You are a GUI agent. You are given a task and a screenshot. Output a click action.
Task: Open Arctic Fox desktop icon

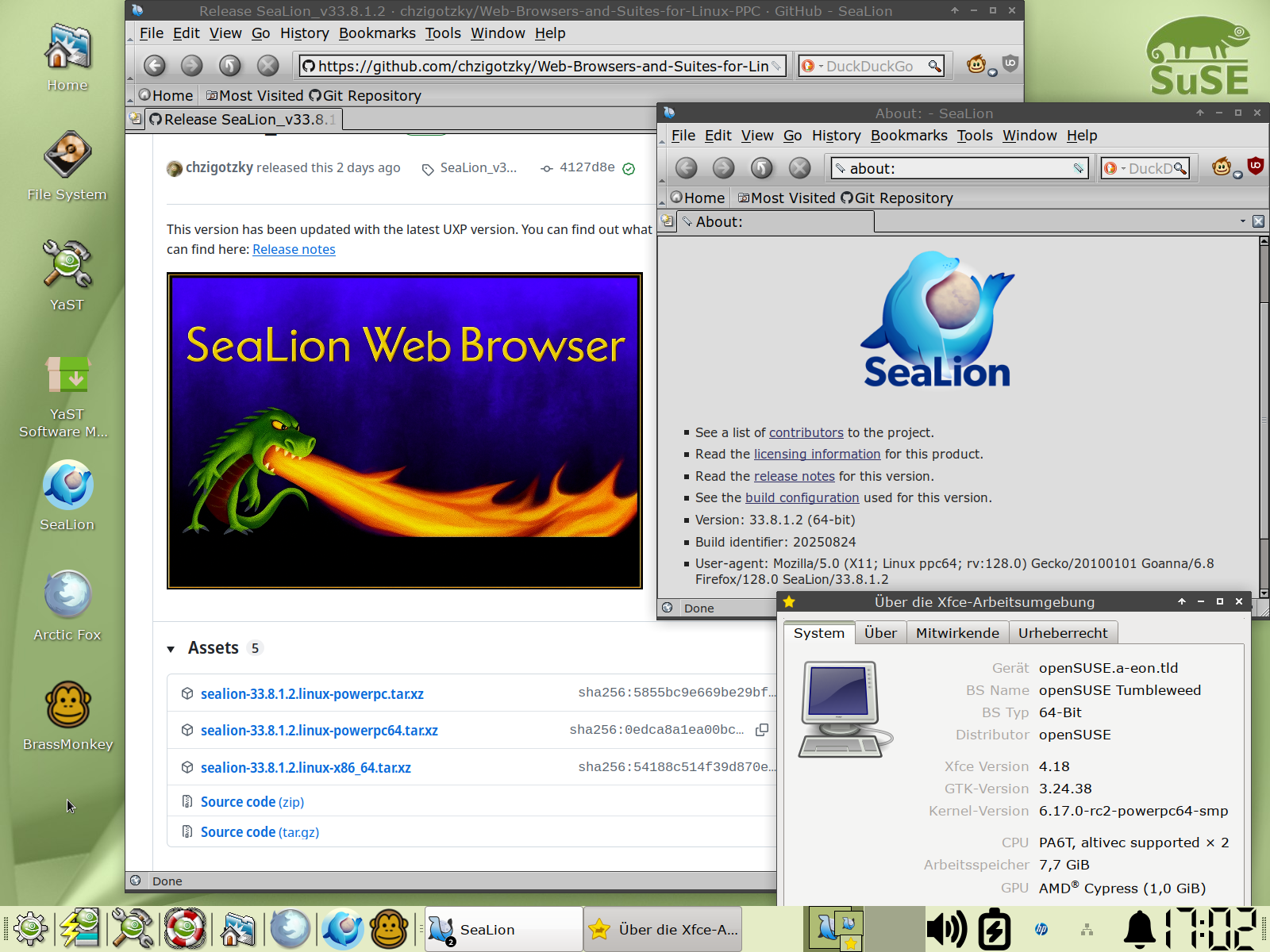(67, 595)
